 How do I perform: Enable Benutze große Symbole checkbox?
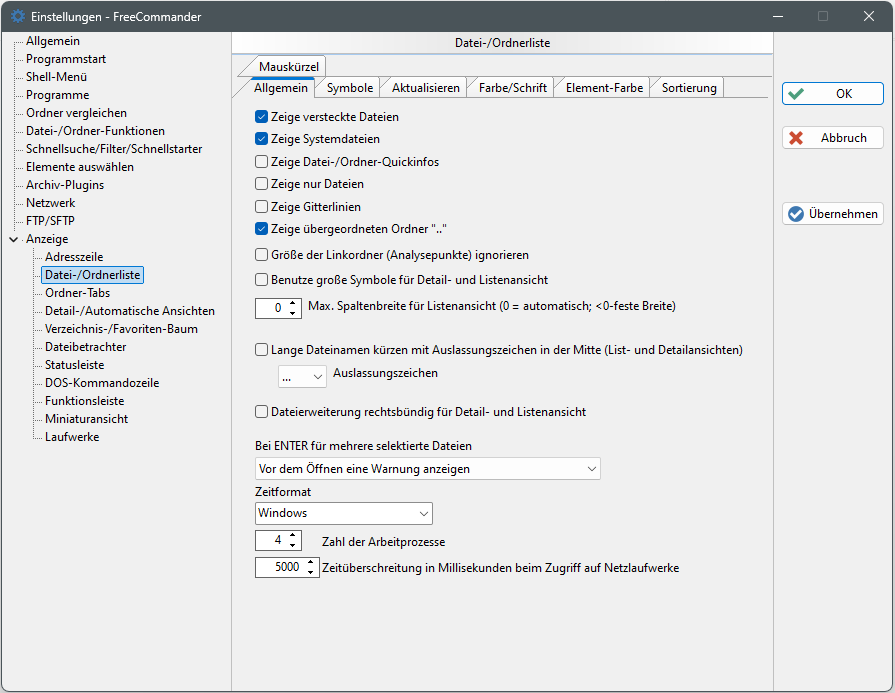pos(261,280)
